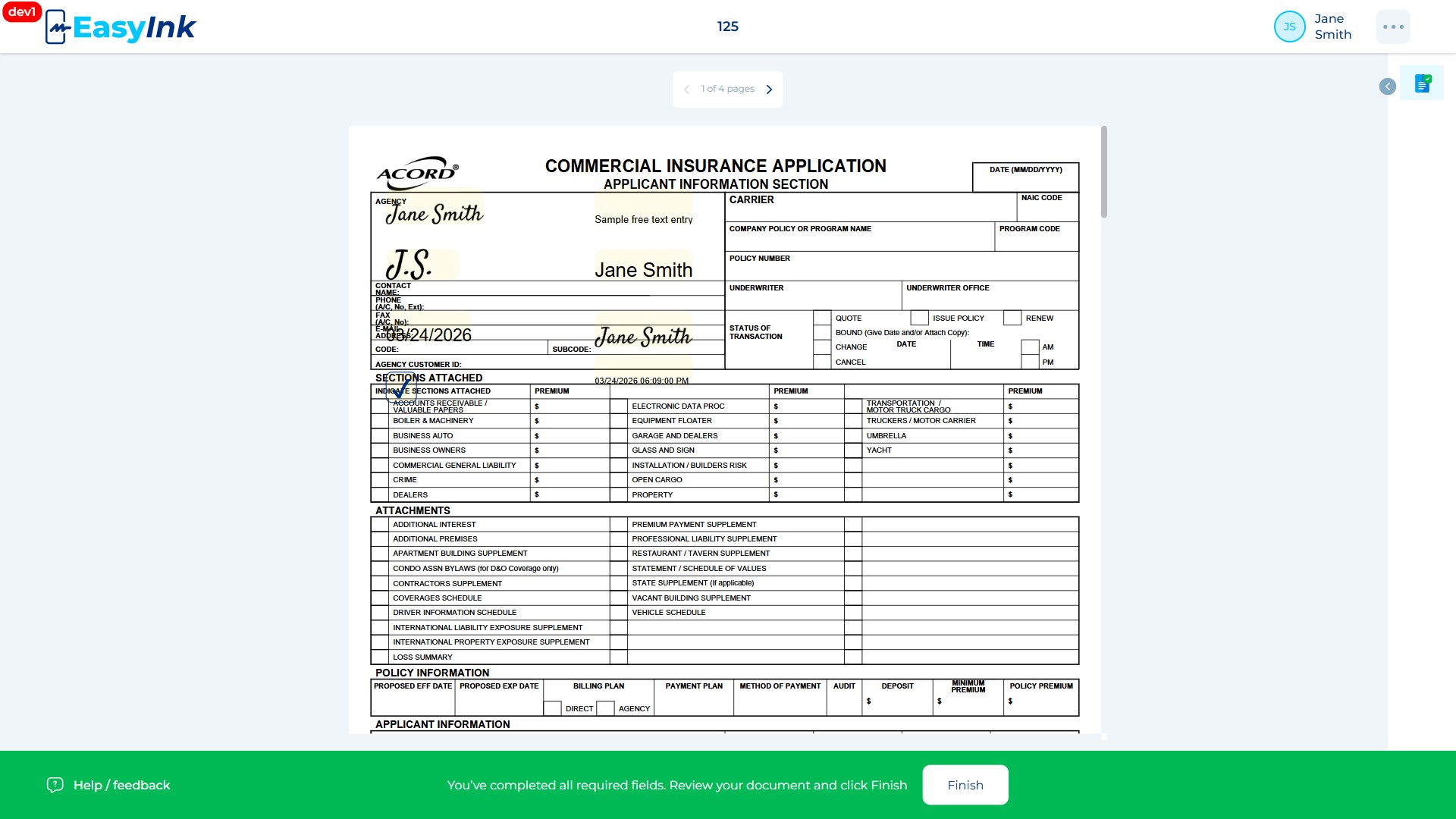
Task: Open the three-dot more options menu
Action: tap(1393, 27)
